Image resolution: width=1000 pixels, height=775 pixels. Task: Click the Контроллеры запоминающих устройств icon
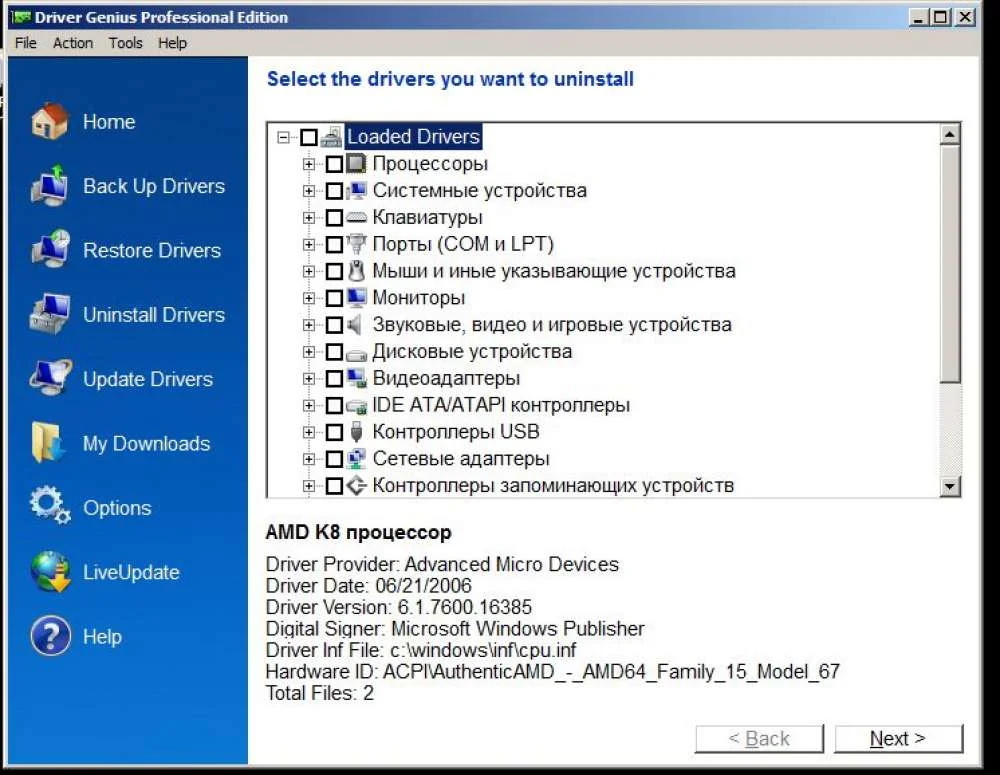[357, 485]
